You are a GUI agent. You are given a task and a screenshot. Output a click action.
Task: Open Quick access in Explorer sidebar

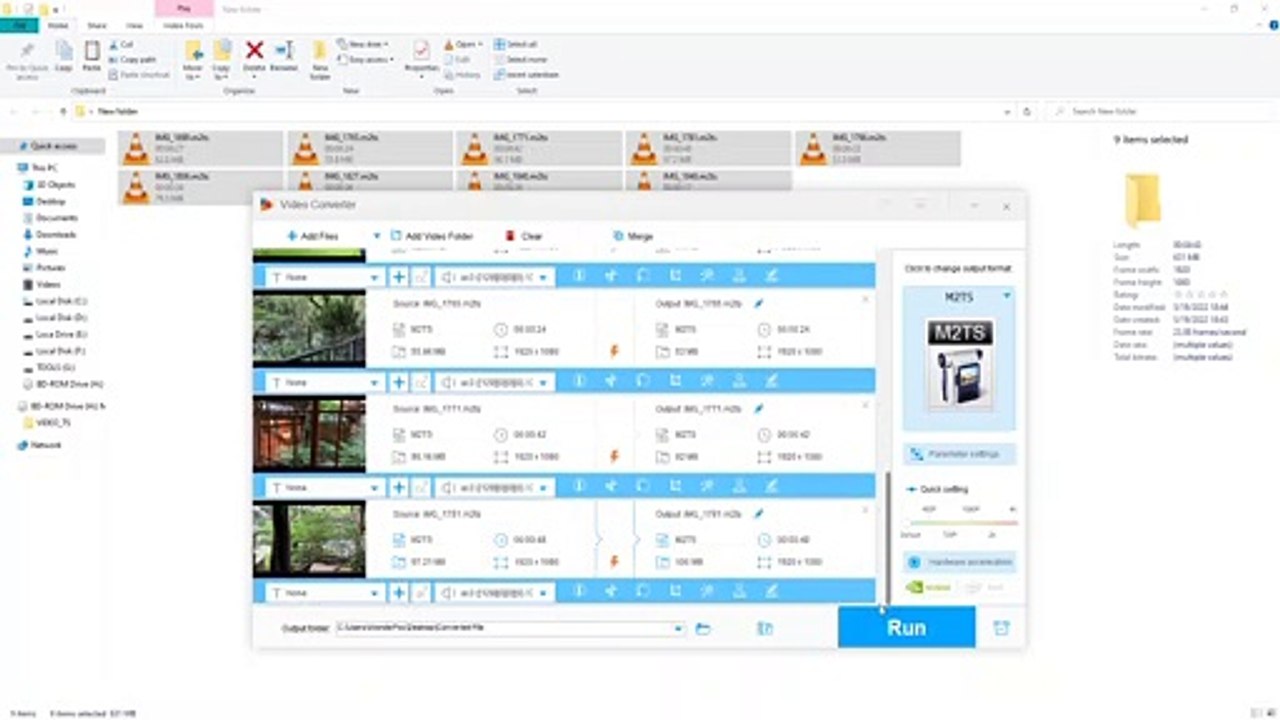point(54,146)
